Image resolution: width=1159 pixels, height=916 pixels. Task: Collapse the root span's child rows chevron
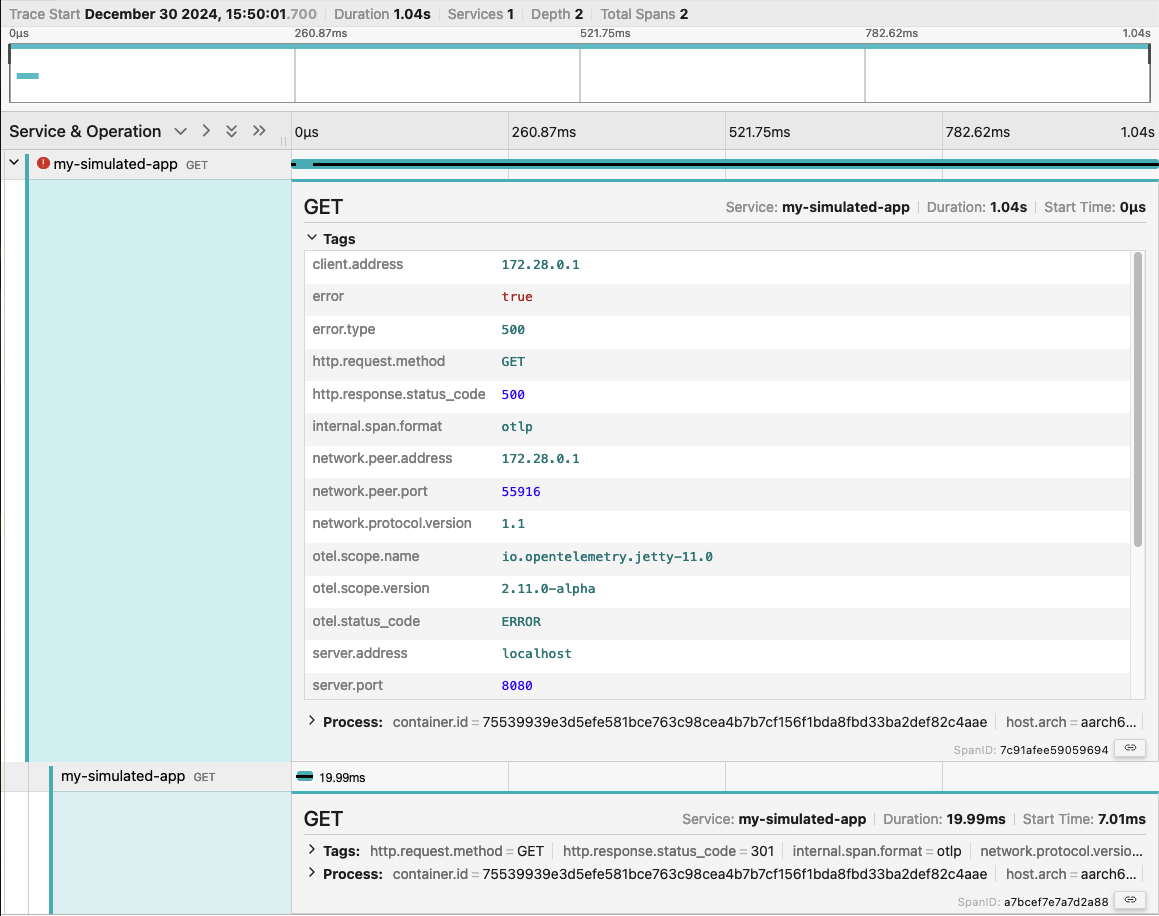click(14, 163)
